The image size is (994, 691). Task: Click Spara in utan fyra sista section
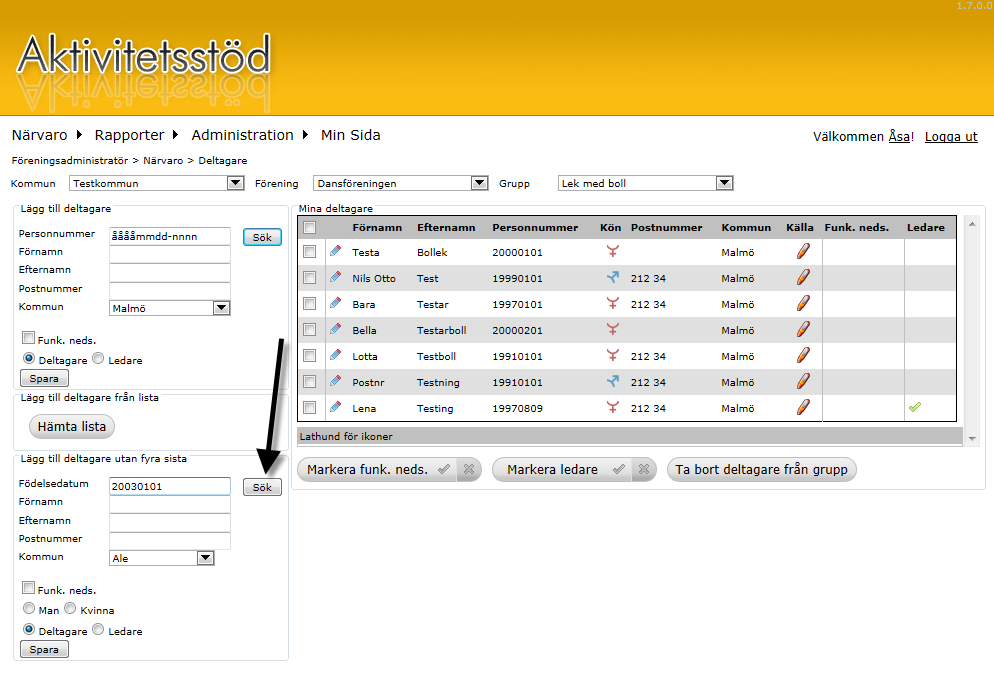coord(44,650)
